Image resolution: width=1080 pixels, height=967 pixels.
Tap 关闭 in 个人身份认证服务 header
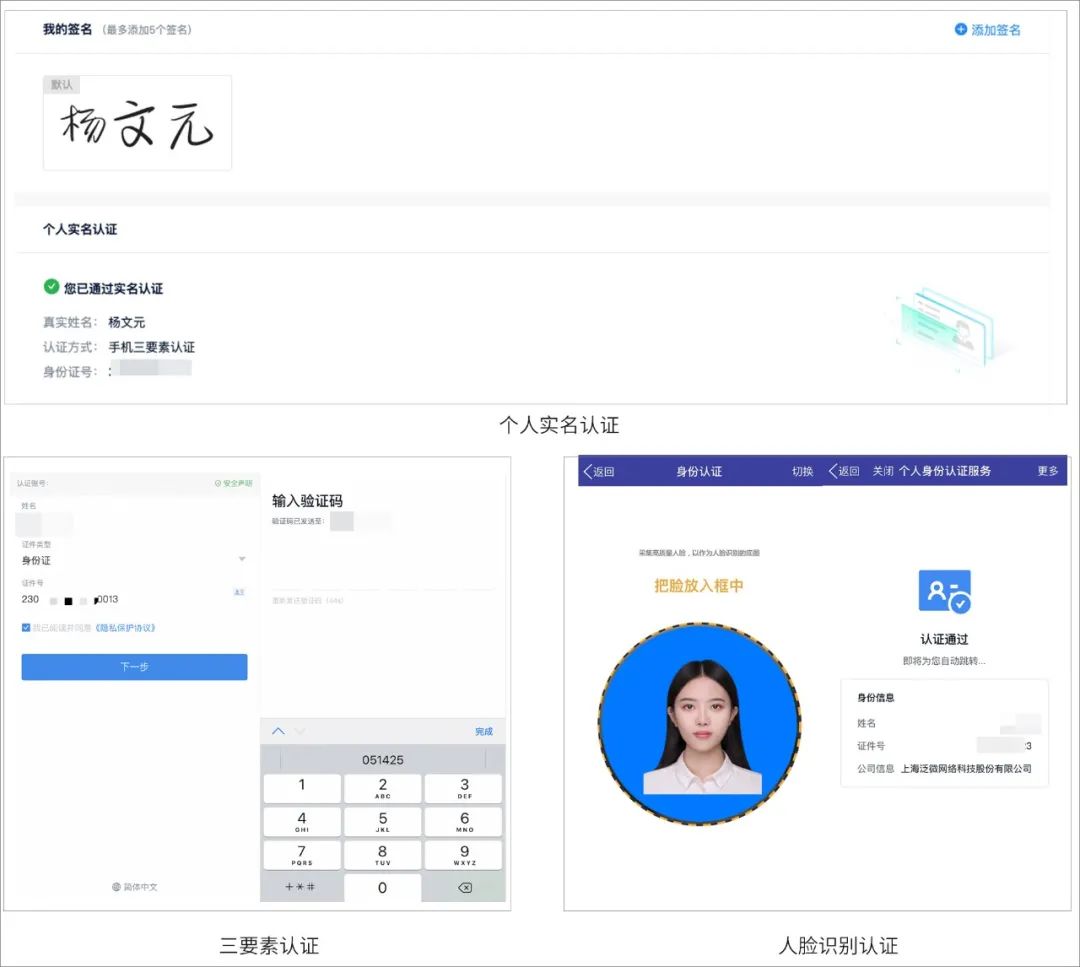(x=882, y=471)
